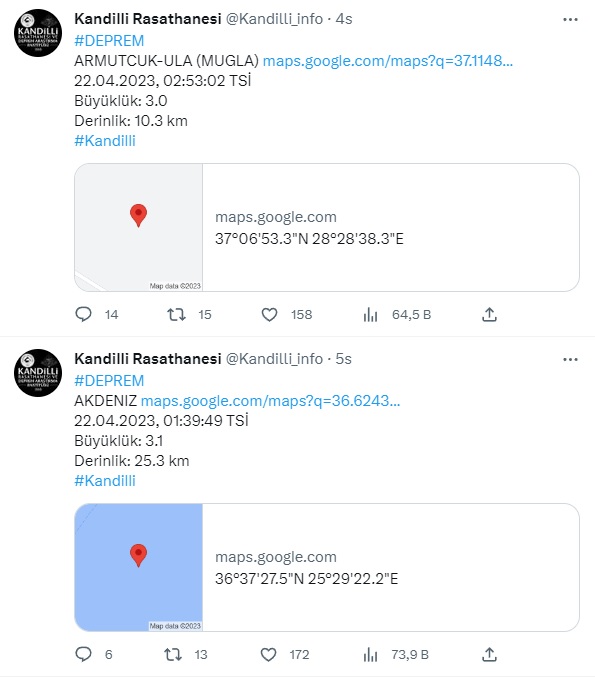The height and width of the screenshot is (680, 595).
Task: Reply to the AKDENIZ earthquake tweet
Action: (83, 654)
